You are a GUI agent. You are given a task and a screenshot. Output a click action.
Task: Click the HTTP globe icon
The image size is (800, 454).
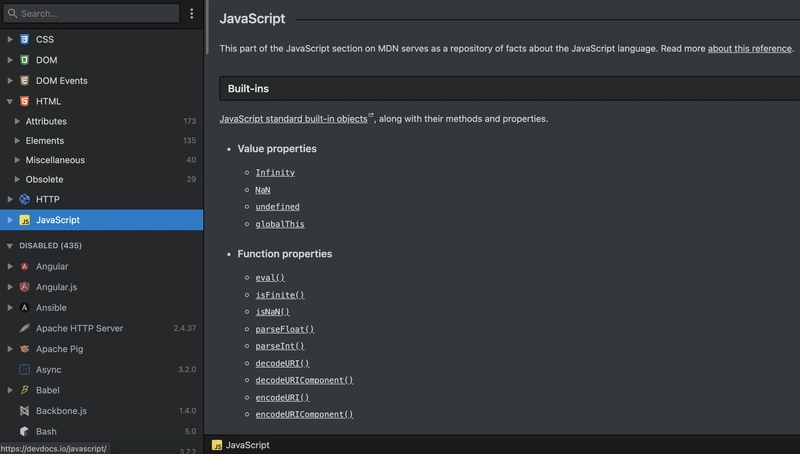click(x=24, y=199)
